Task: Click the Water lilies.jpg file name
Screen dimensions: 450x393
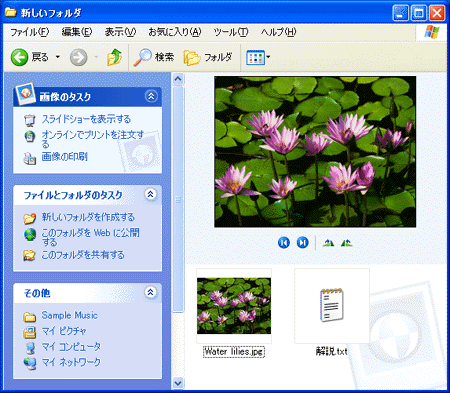Action: (x=234, y=351)
